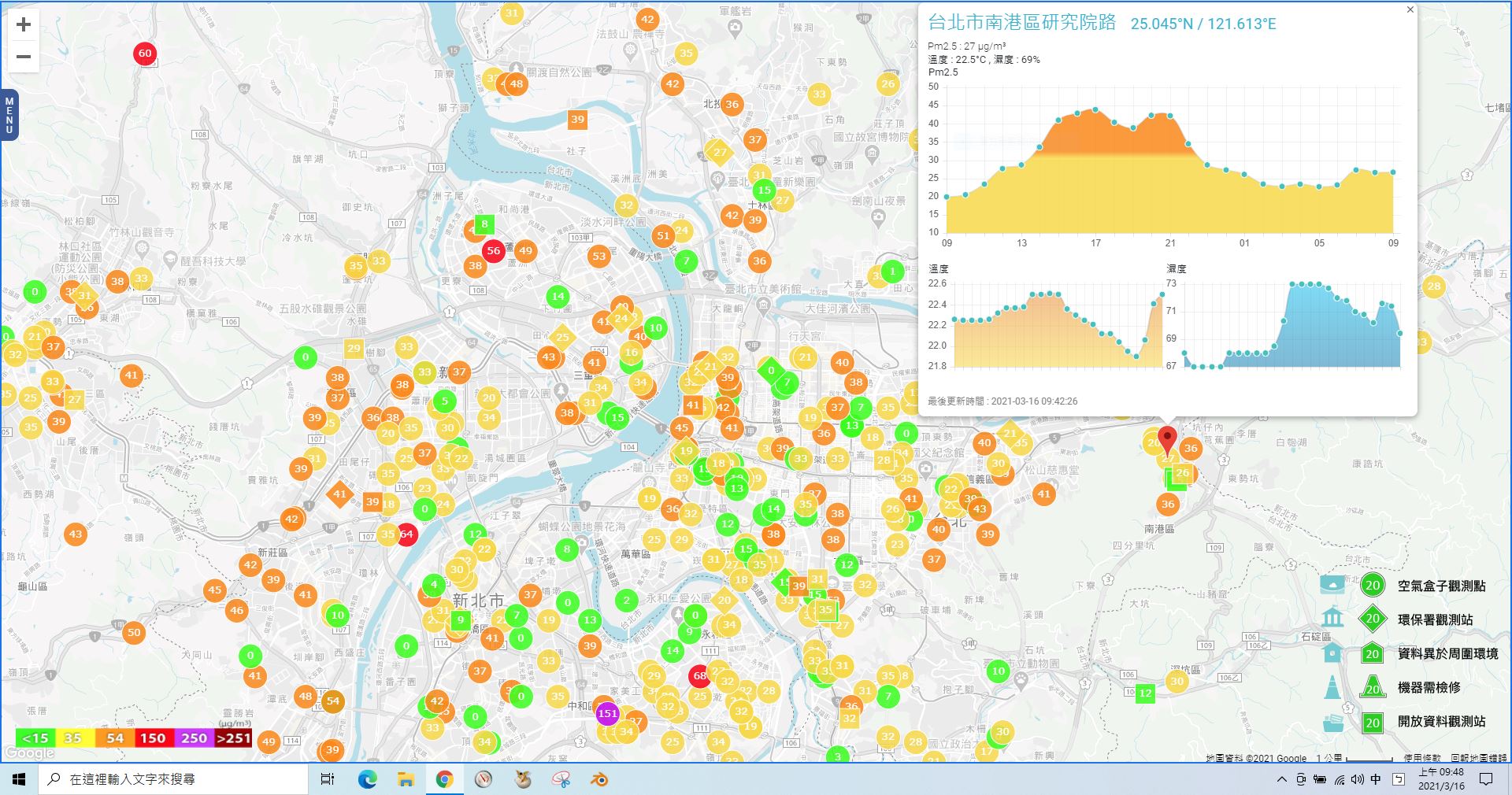Zoom in the map with plus button
The height and width of the screenshot is (795, 1512).
pyautogui.click(x=24, y=24)
